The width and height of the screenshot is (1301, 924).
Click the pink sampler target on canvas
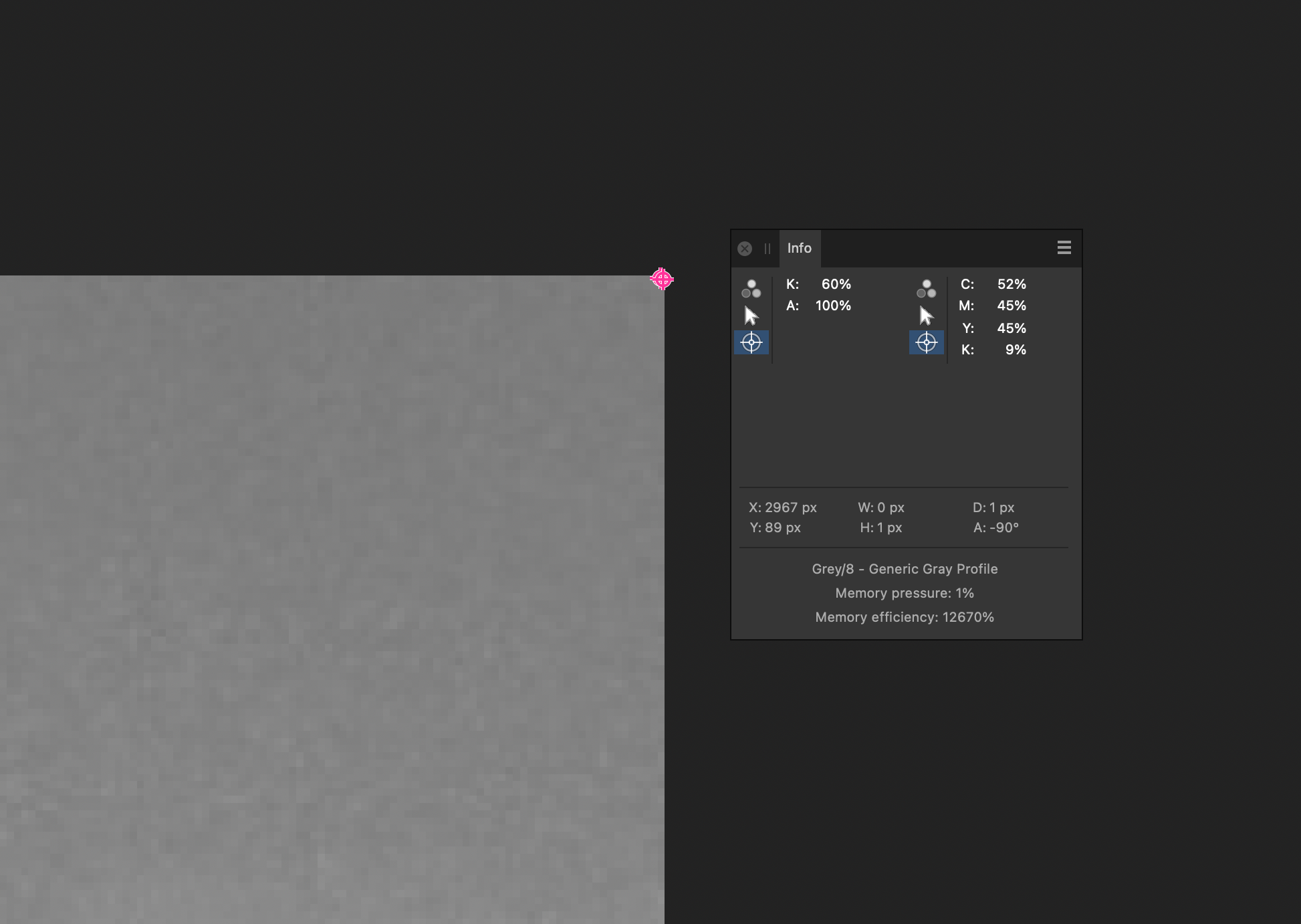click(x=662, y=279)
